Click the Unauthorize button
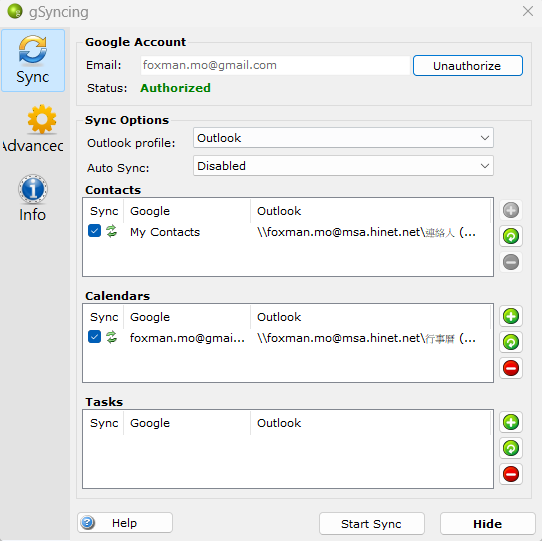The height and width of the screenshot is (541, 542). 467,66
